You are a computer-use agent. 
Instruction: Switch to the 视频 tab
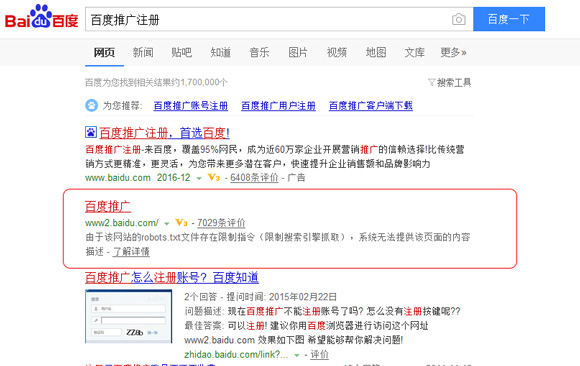pyautogui.click(x=337, y=52)
